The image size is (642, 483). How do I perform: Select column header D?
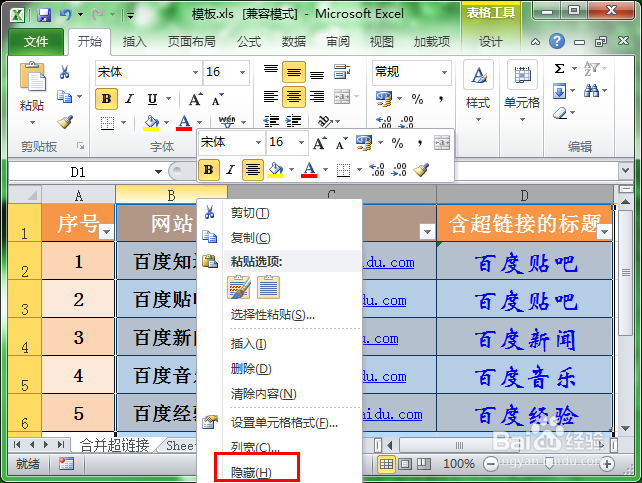(x=524, y=195)
